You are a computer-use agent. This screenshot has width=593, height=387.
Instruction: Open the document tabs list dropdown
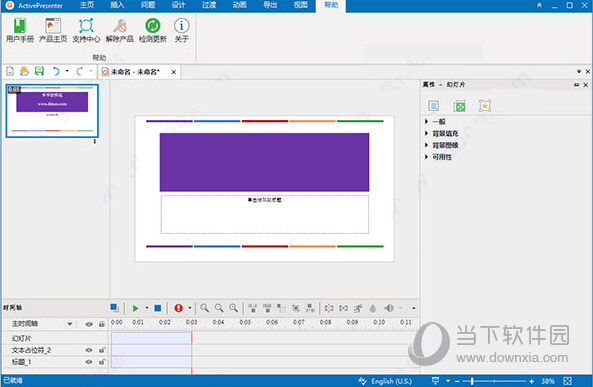(579, 71)
